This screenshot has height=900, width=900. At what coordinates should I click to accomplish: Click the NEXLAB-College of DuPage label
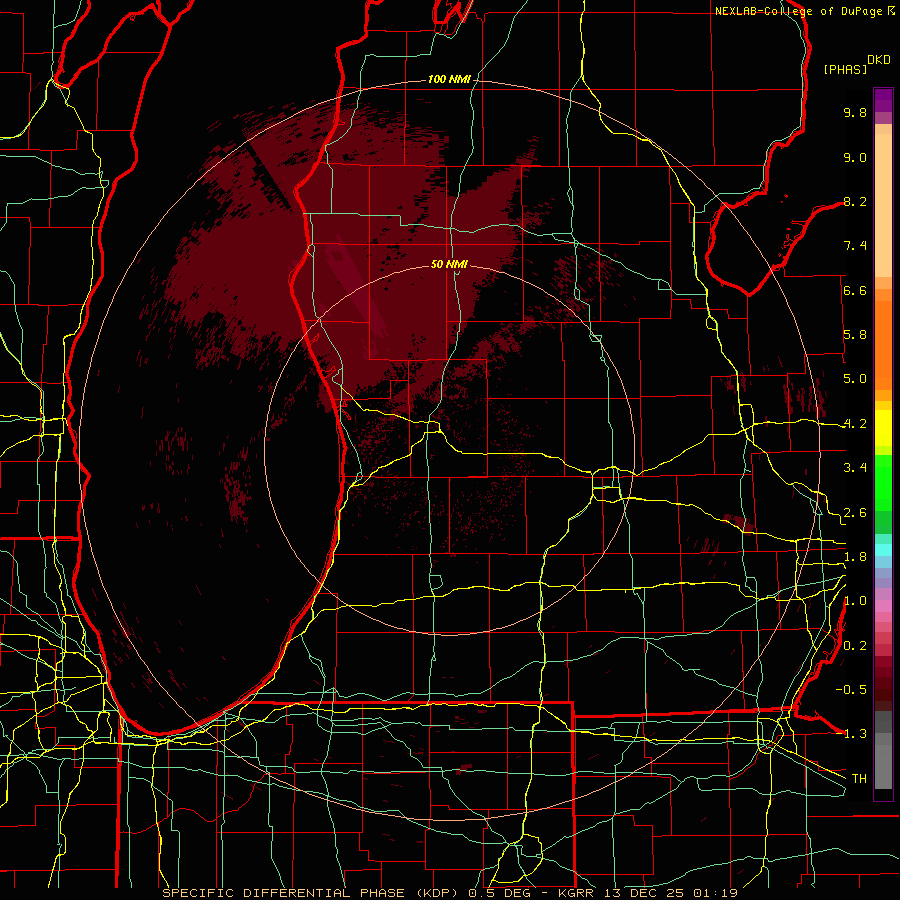coord(799,11)
